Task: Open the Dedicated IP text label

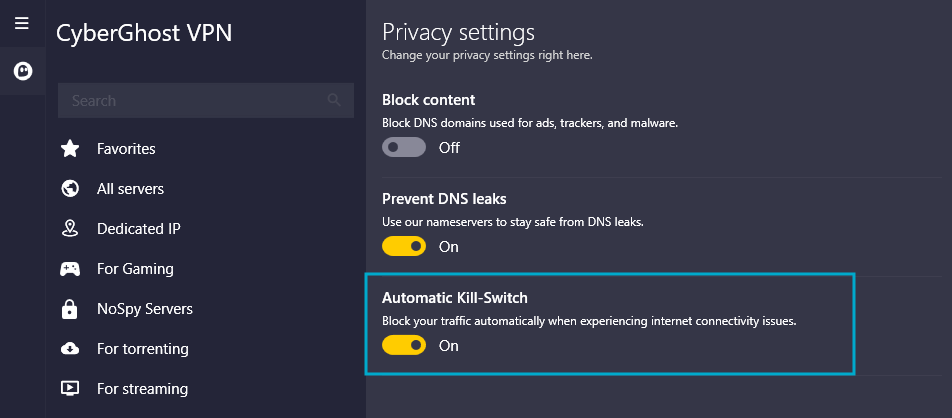Action: pos(139,229)
